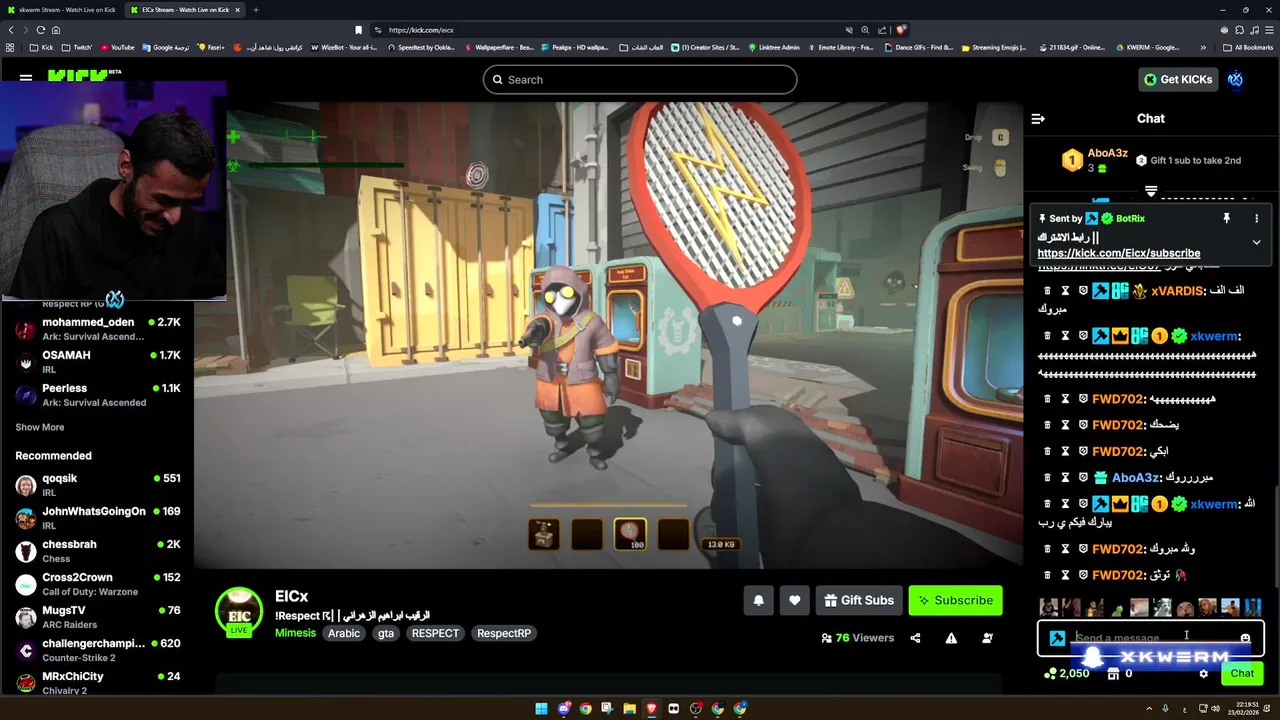
Task: Delete FWD702's 'يضحك' message with trash icon
Action: 1047,425
